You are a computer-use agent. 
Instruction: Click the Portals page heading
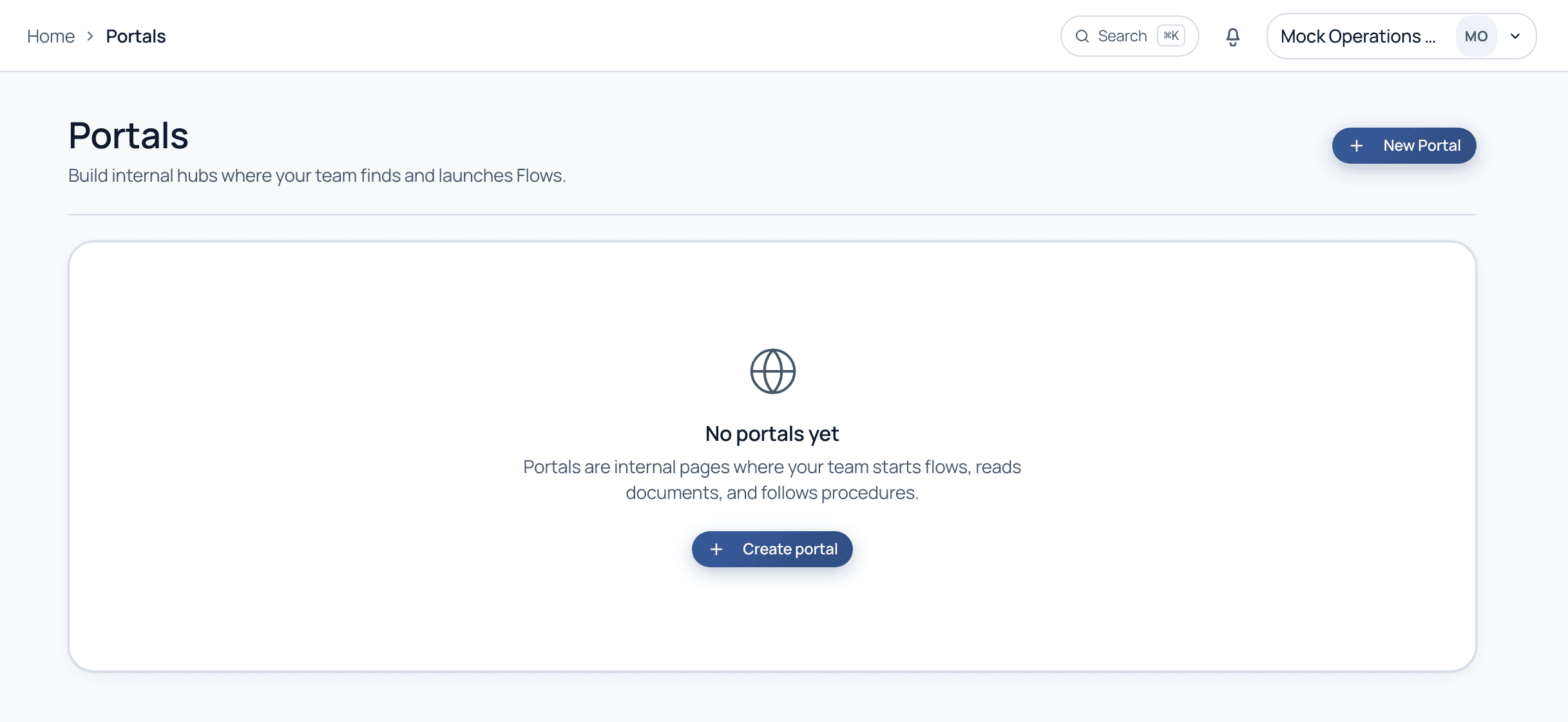coord(128,135)
